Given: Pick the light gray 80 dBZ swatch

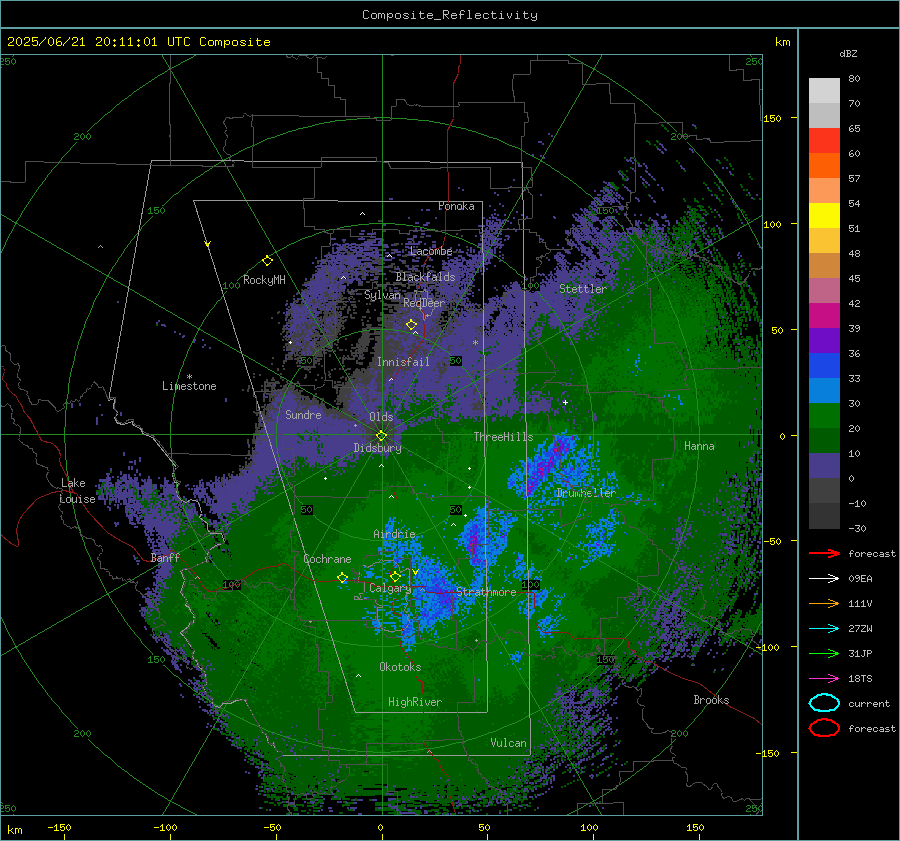Looking at the screenshot, I should (824, 90).
